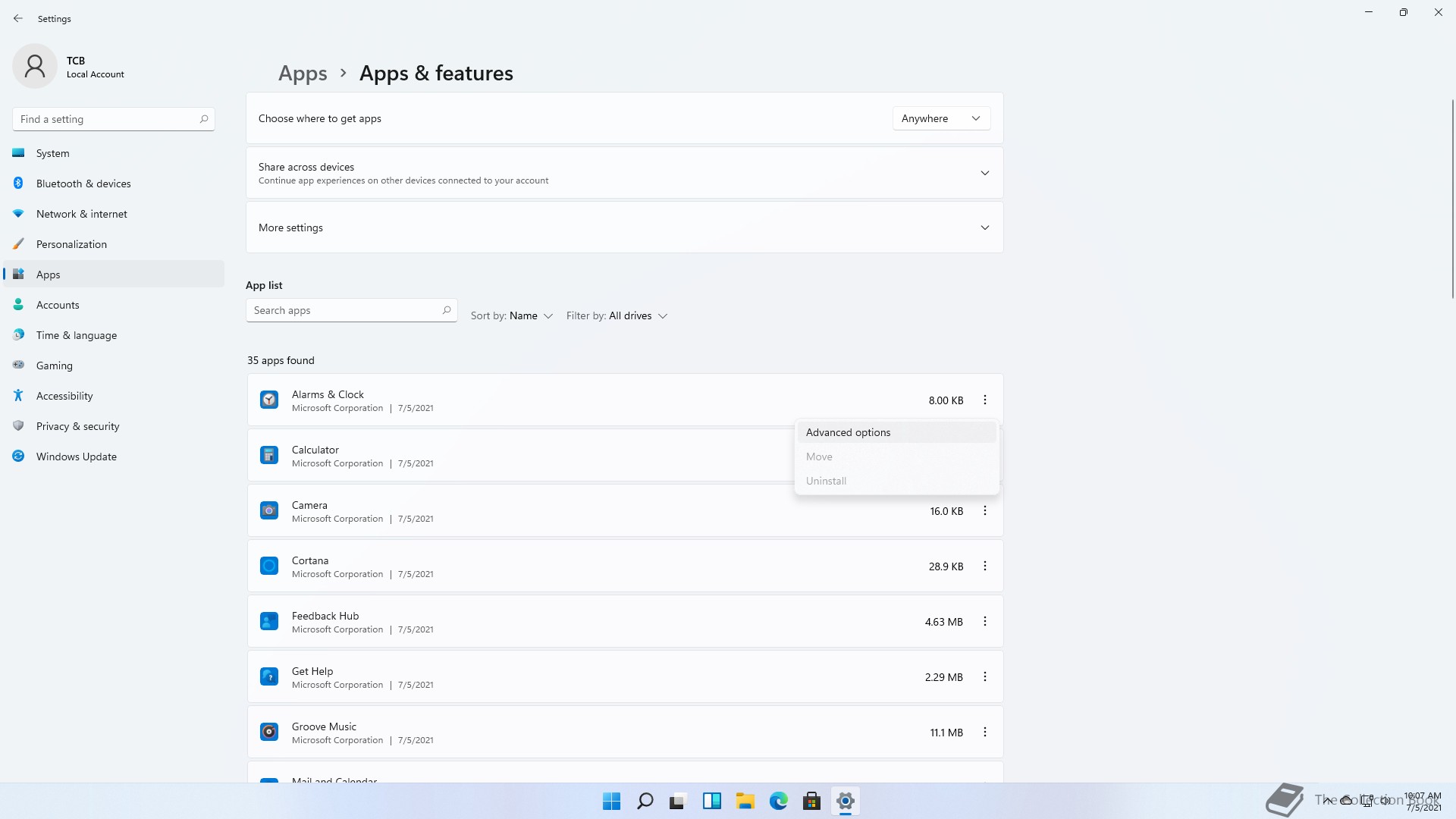Choose Advanced options in context menu
The height and width of the screenshot is (819, 1456).
pyautogui.click(x=896, y=432)
